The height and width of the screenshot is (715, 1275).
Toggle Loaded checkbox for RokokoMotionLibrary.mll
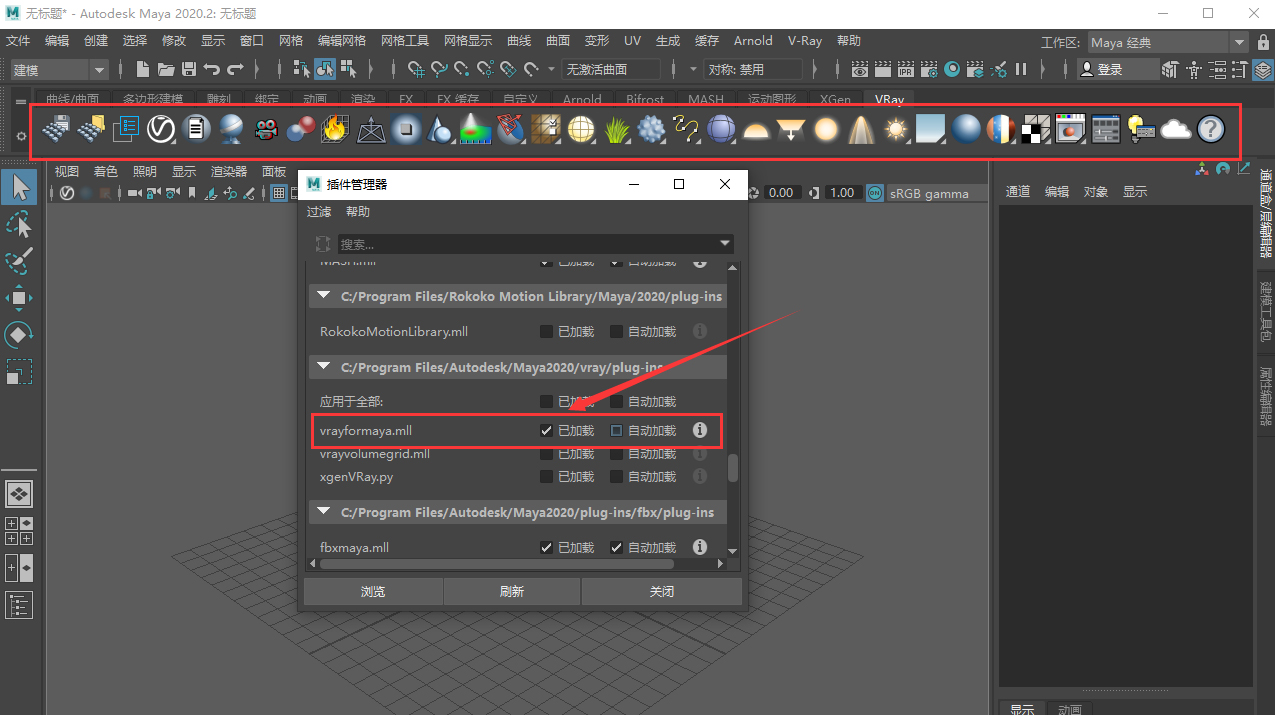546,331
